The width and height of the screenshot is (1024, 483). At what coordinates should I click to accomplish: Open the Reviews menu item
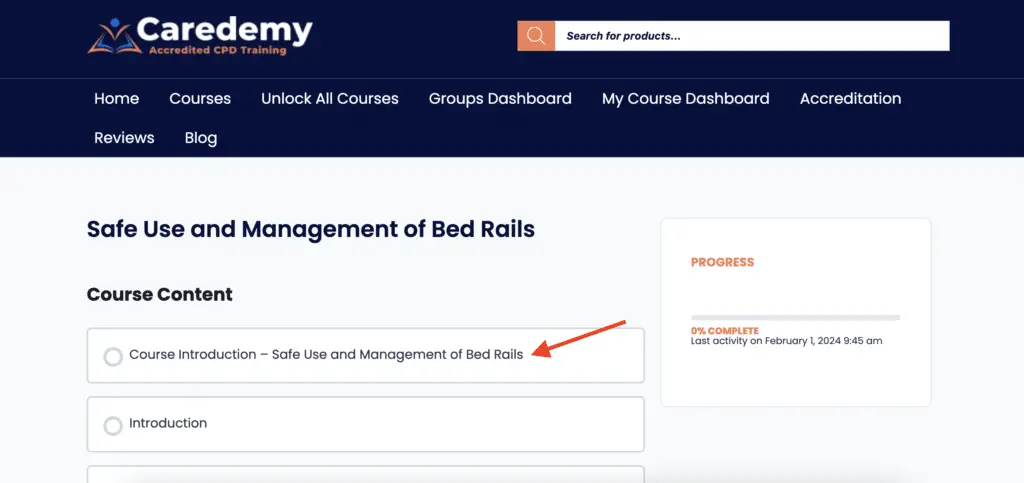(x=124, y=138)
